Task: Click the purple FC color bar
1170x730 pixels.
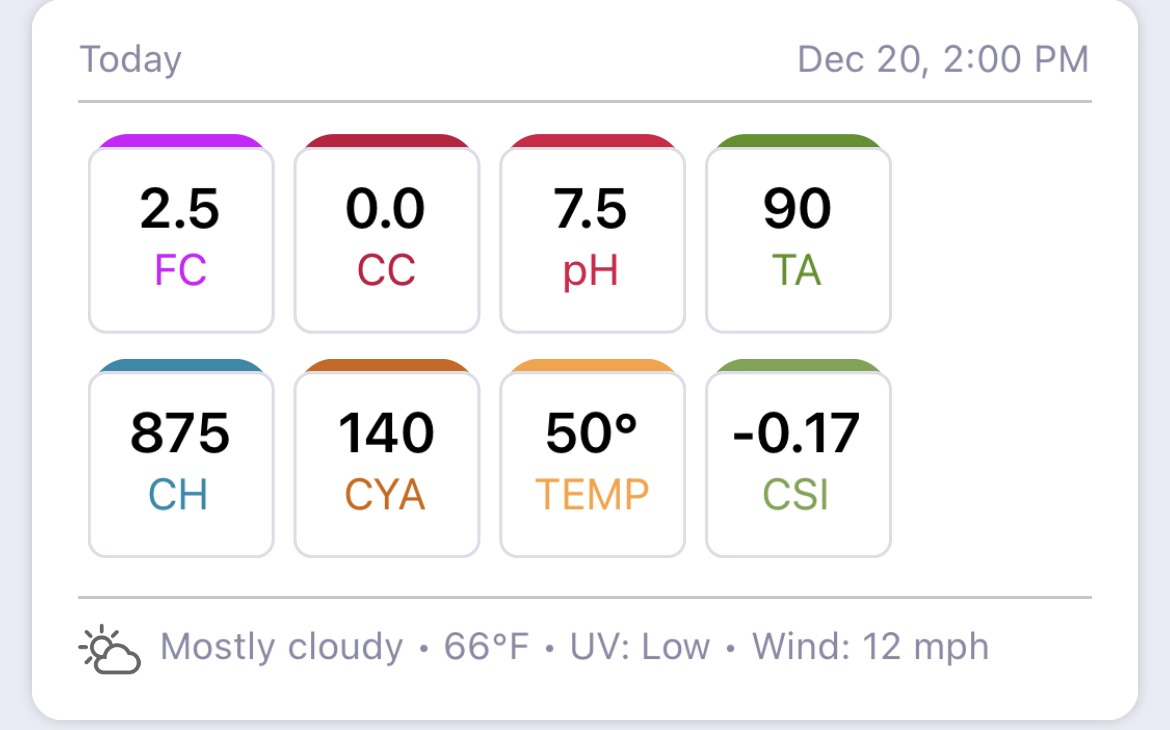Action: tap(181, 140)
